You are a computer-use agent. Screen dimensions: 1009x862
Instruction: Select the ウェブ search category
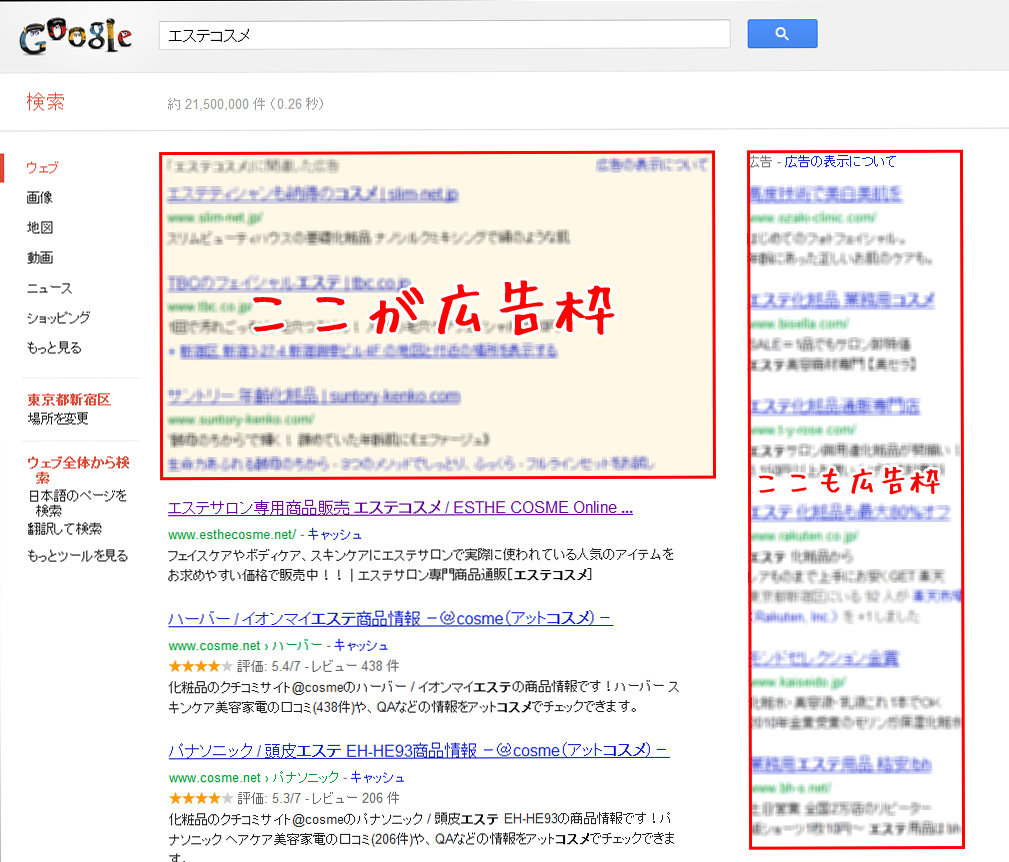[42, 167]
